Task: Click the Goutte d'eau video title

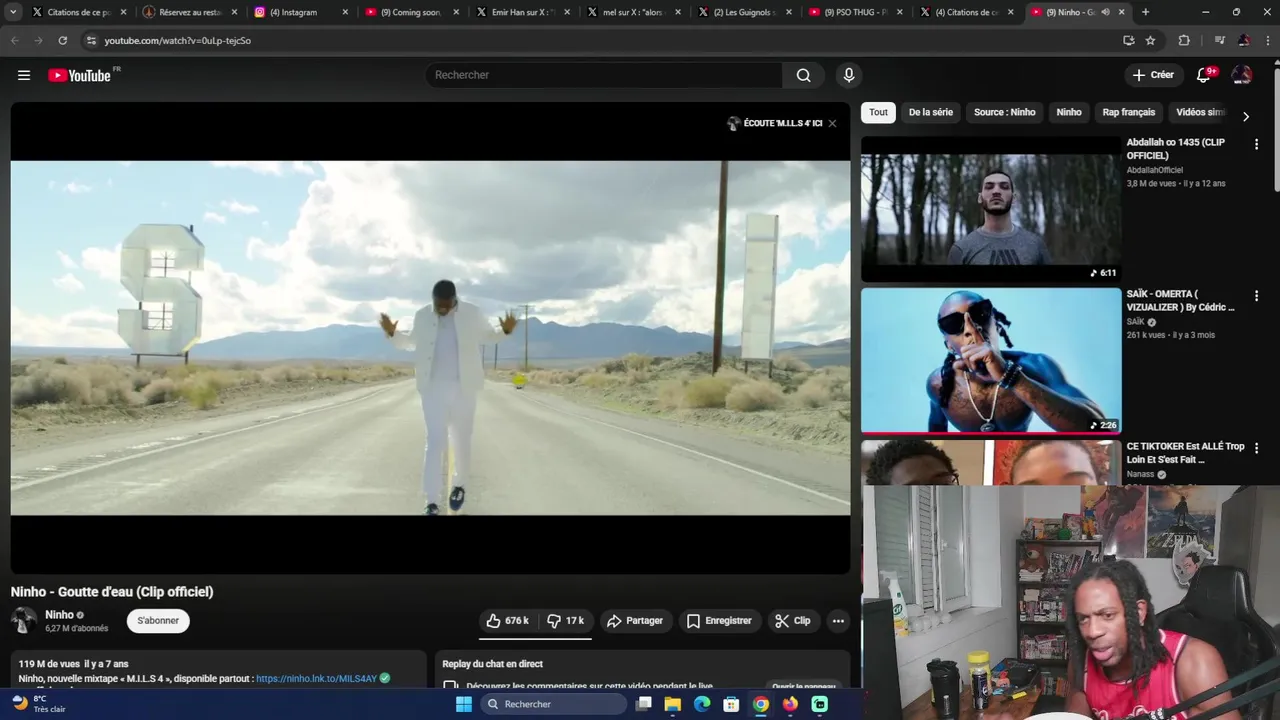Action: (x=112, y=592)
